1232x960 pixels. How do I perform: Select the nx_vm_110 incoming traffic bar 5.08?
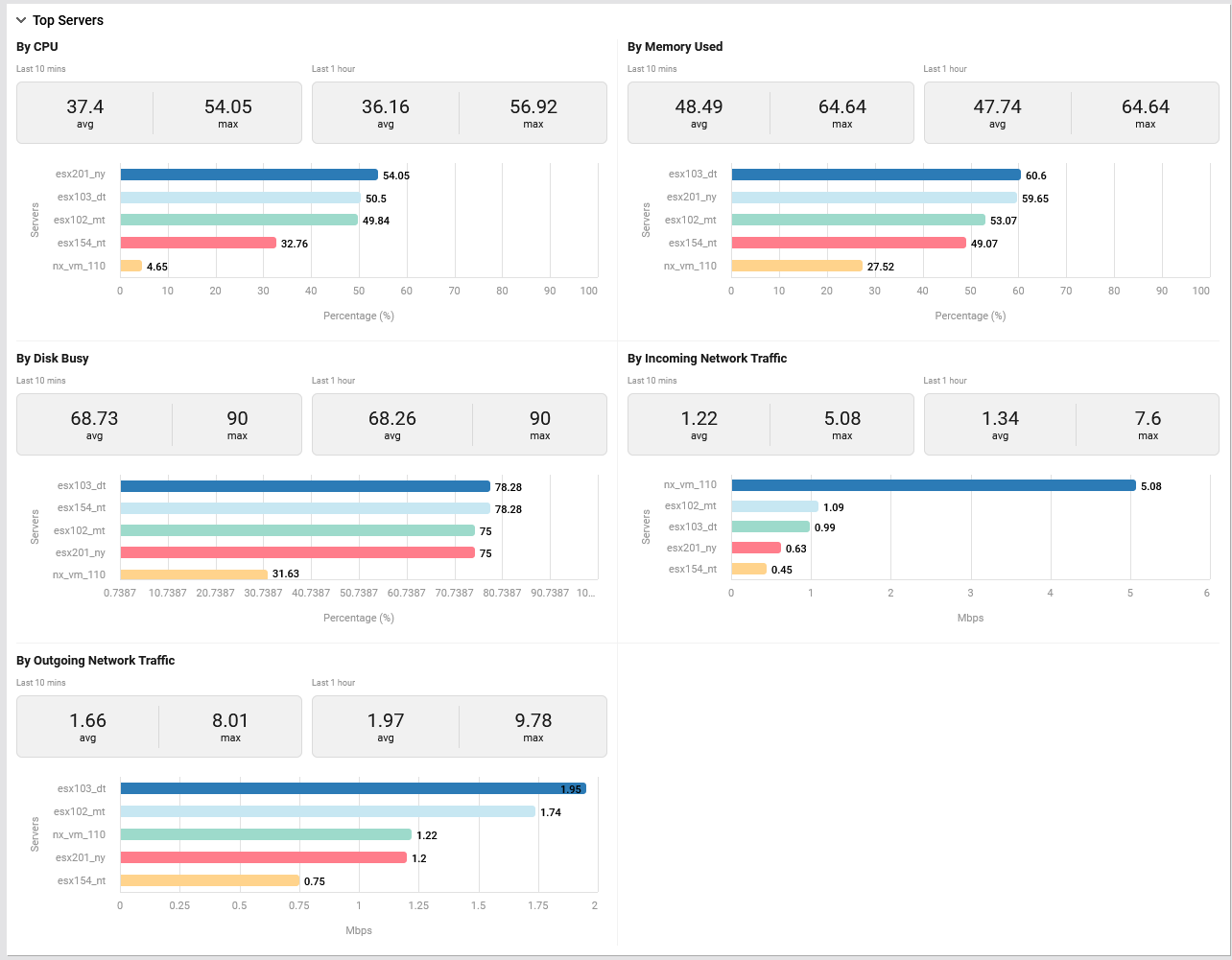[x=933, y=485]
